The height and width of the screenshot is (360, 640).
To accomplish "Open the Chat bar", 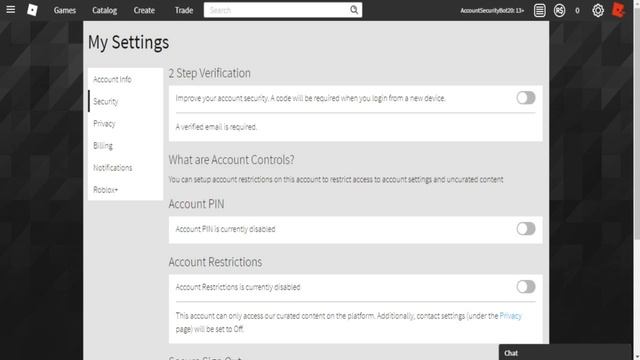I will [x=565, y=353].
